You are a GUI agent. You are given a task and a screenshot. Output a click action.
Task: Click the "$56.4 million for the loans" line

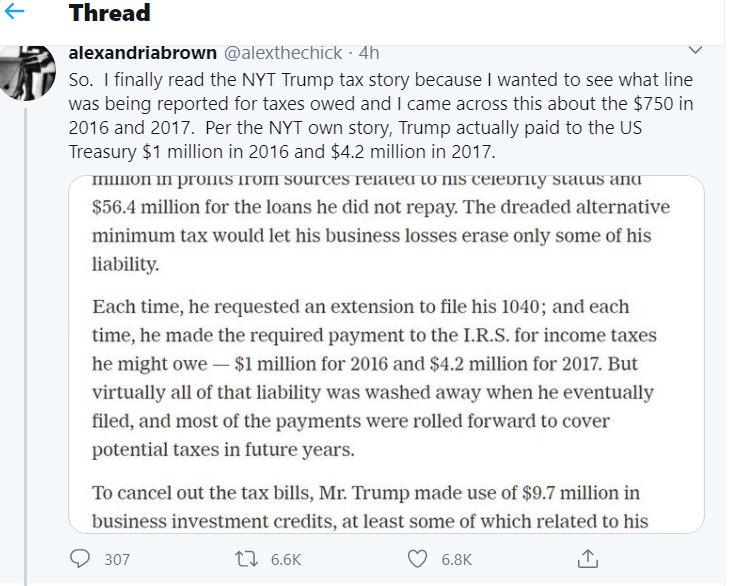pos(381,207)
